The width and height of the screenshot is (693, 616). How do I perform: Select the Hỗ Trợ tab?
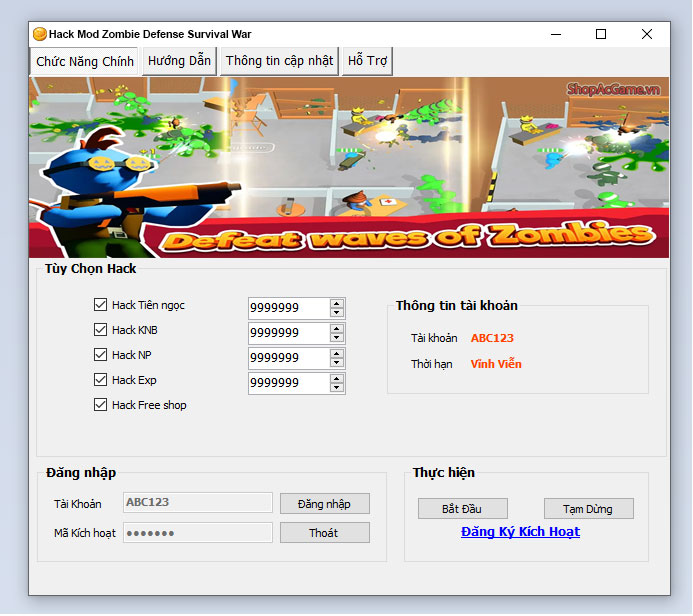[367, 61]
